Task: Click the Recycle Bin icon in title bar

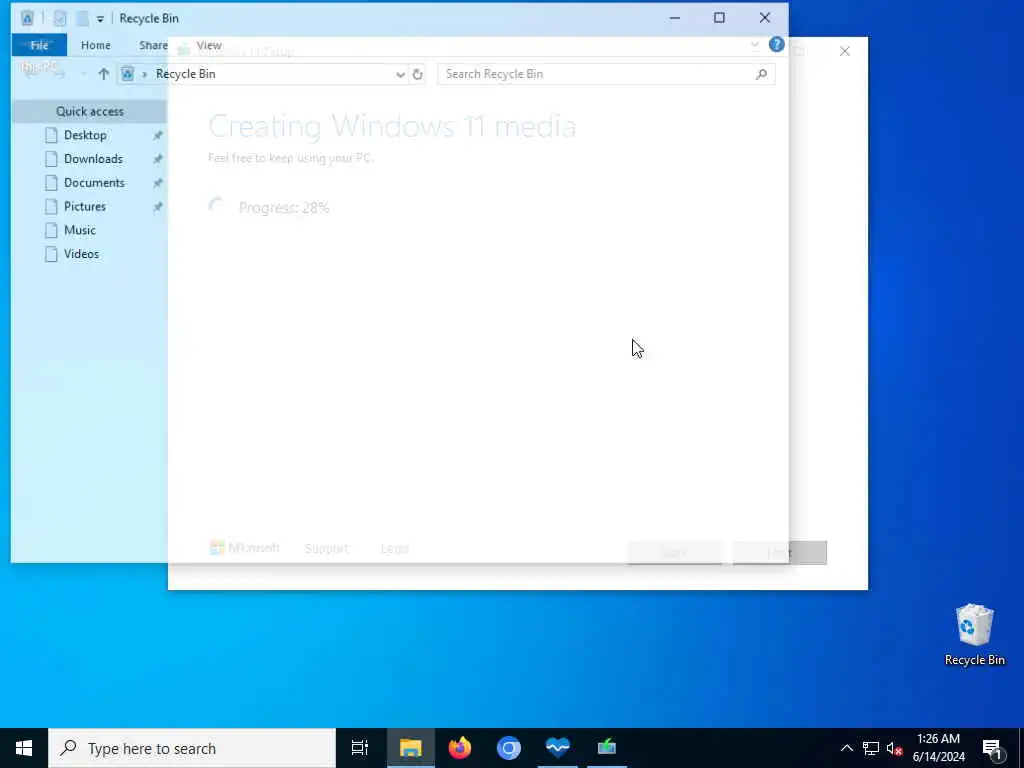Action: 27,18
